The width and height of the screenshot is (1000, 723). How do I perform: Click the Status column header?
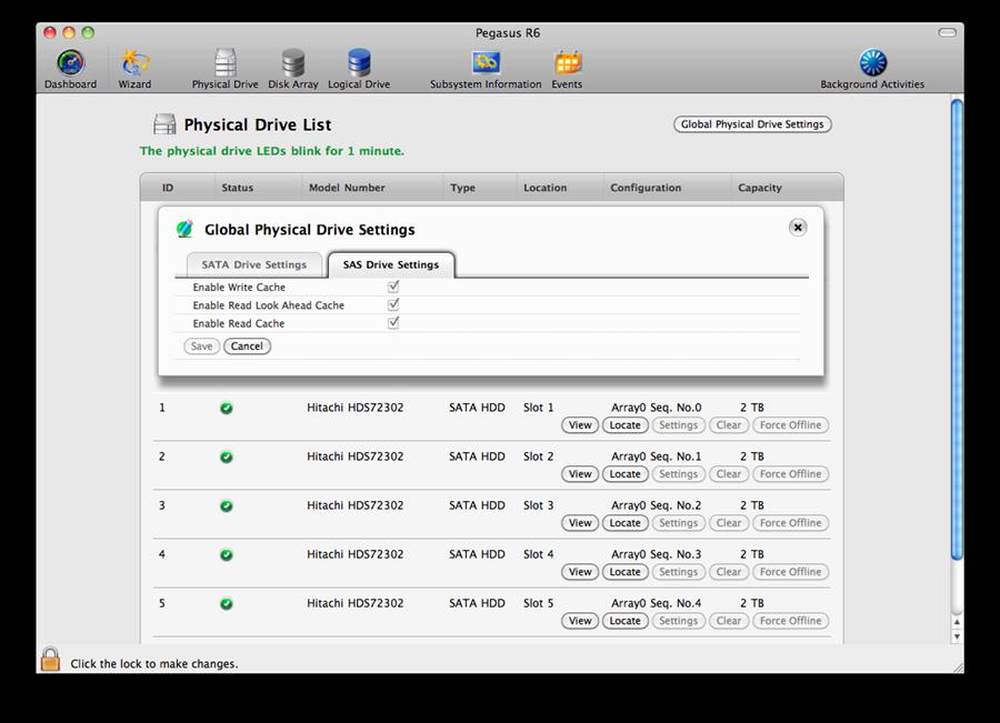(x=237, y=187)
